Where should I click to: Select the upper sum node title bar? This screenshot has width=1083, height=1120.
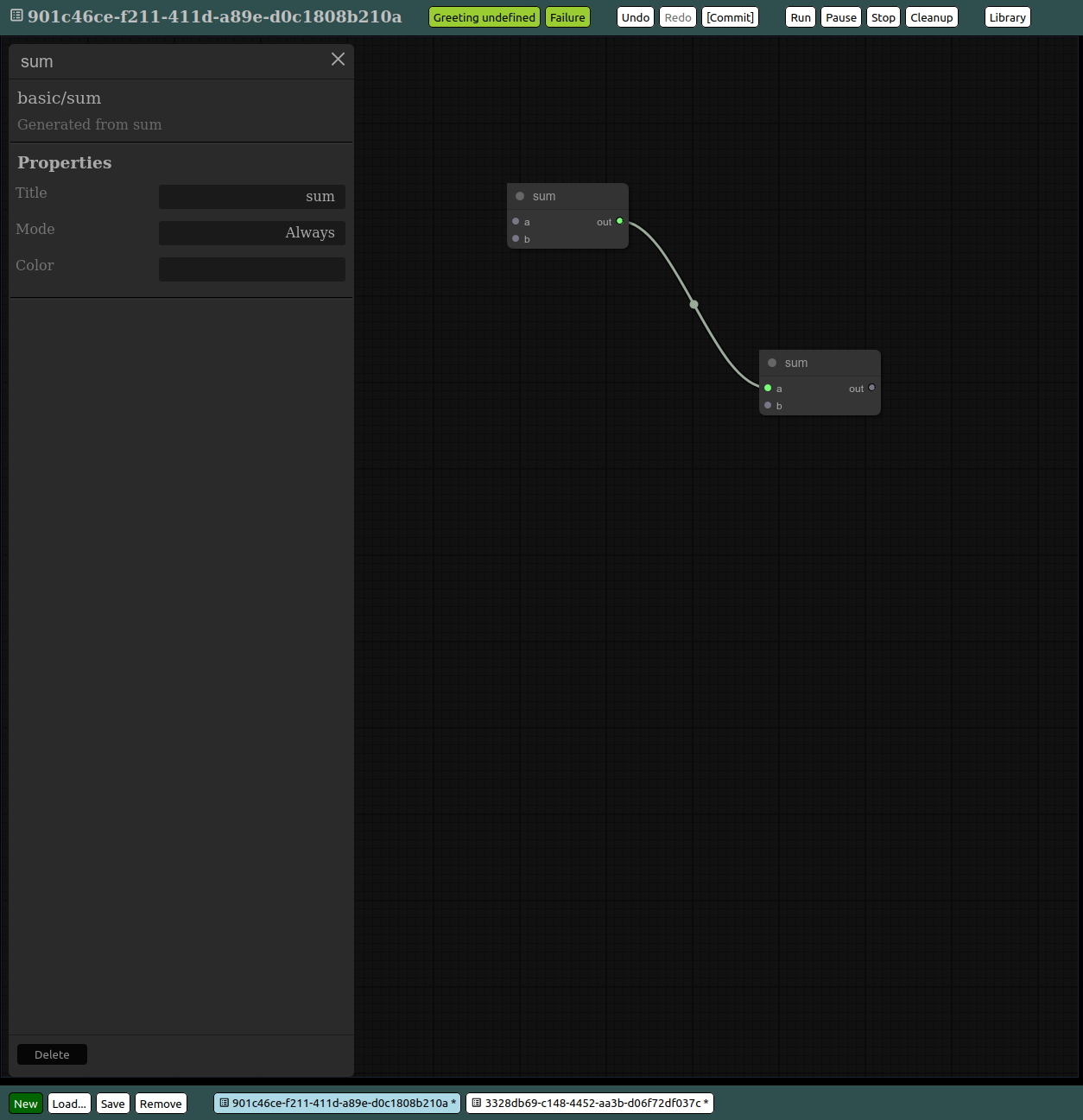pyautogui.click(x=567, y=196)
